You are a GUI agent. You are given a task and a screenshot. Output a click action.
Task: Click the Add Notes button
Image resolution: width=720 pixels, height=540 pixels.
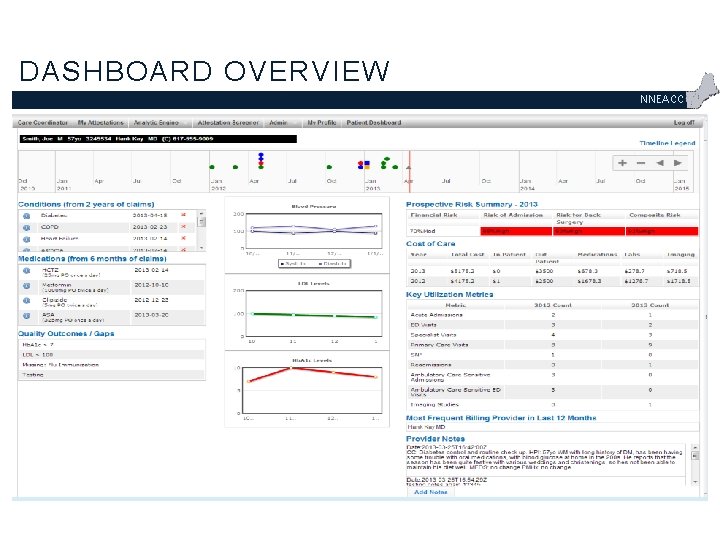click(x=431, y=492)
